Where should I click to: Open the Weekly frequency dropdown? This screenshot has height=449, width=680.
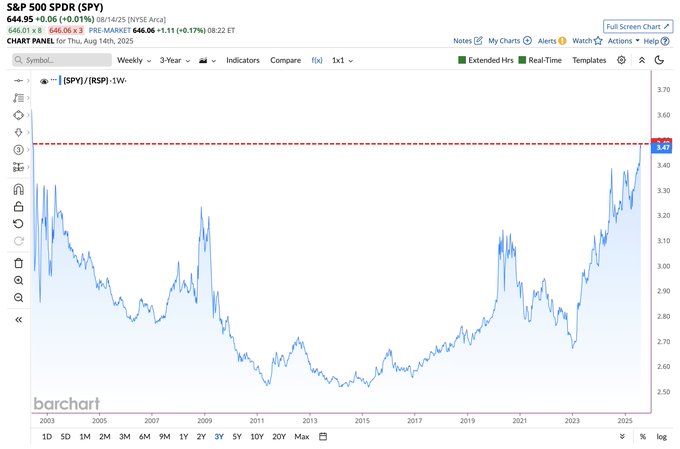[x=134, y=60]
